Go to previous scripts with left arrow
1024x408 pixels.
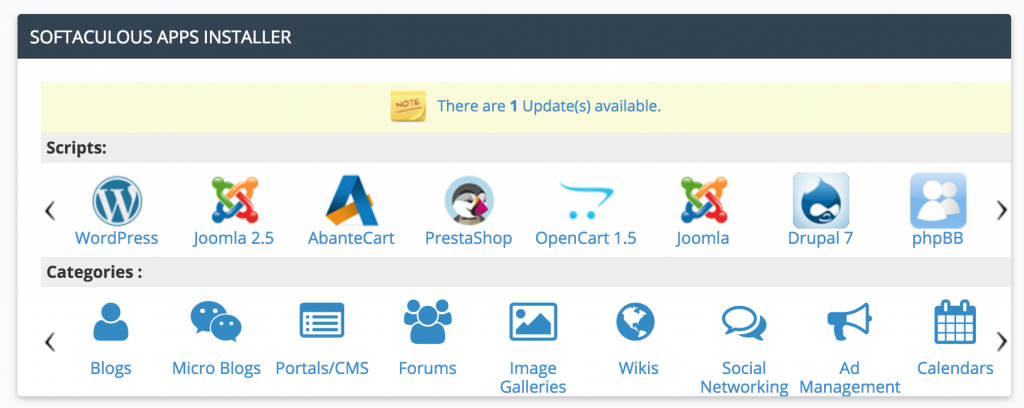tap(50, 210)
